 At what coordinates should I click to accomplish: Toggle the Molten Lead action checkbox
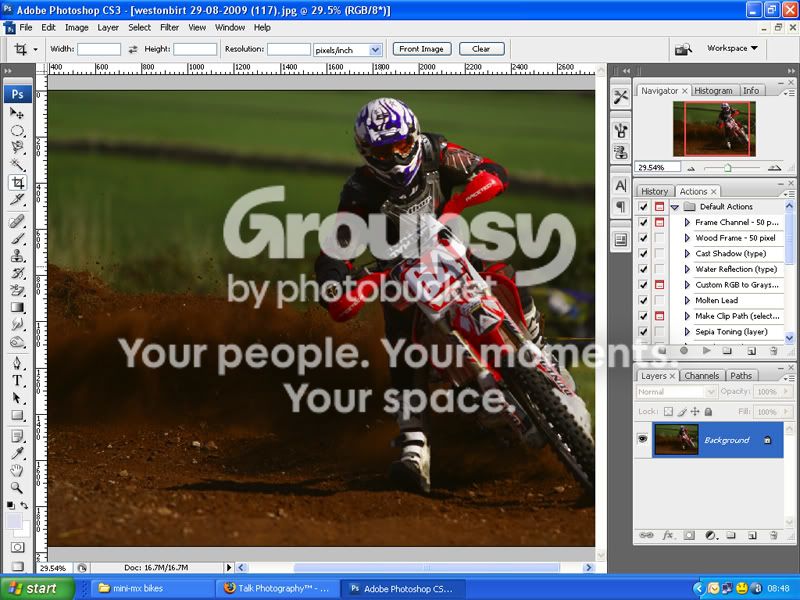pyautogui.click(x=643, y=301)
